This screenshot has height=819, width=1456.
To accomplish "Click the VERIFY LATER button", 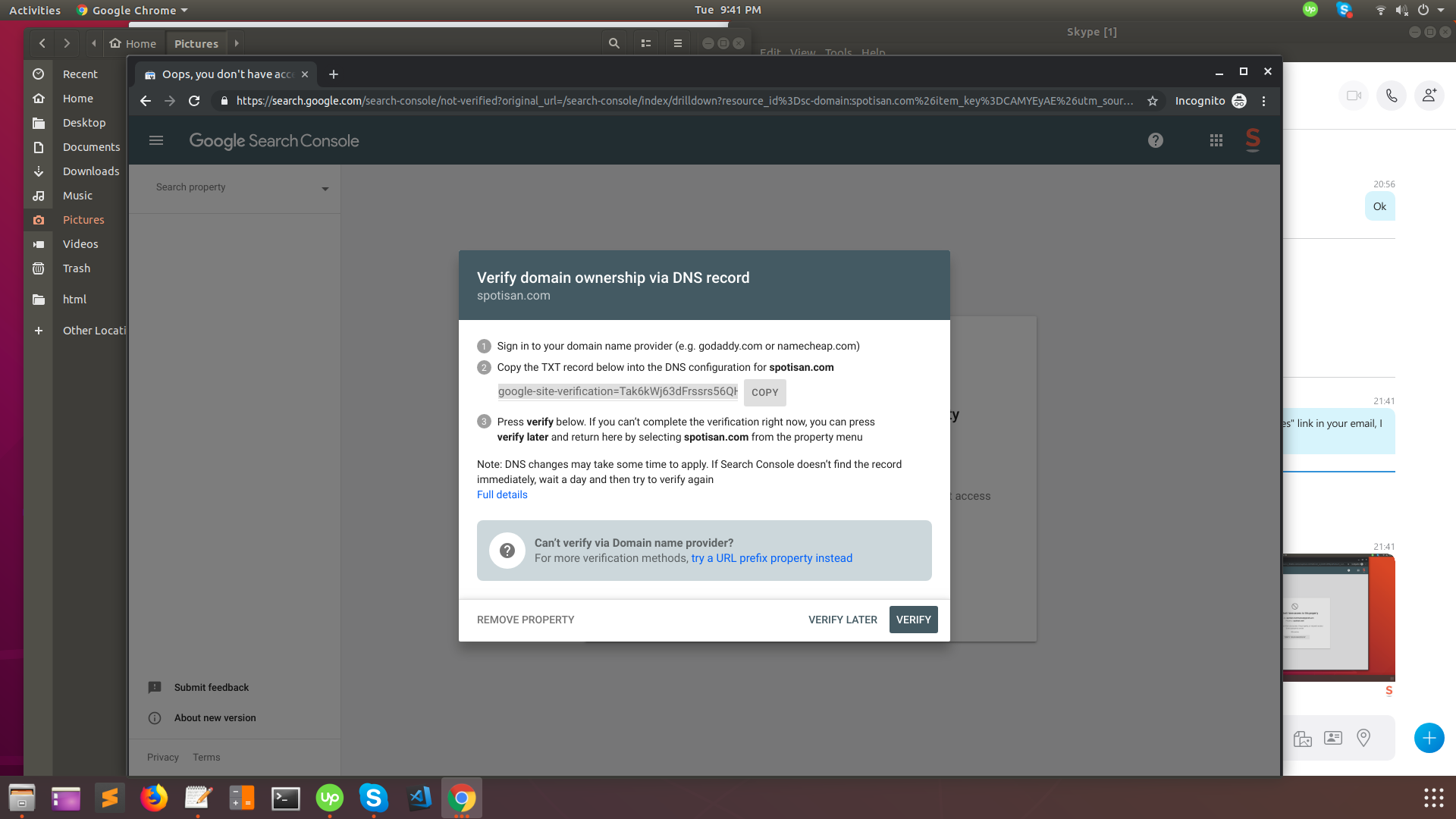I will click(843, 620).
